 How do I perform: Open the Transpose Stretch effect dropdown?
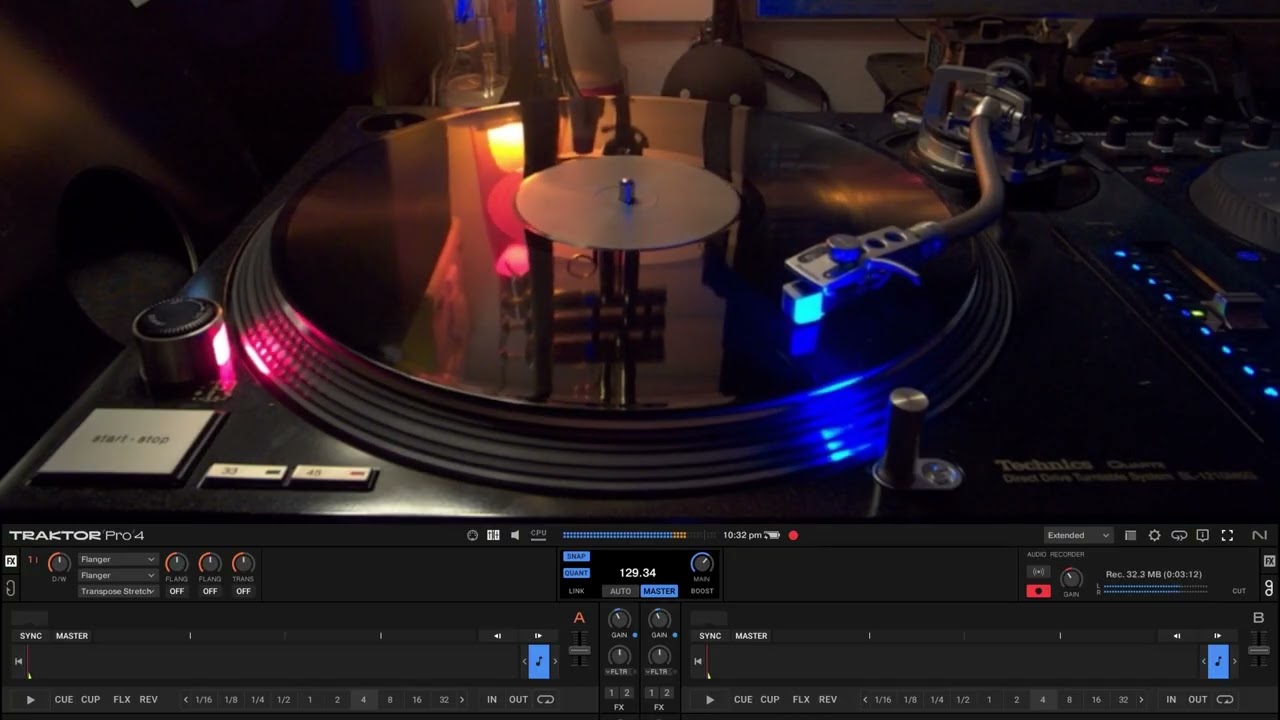click(118, 591)
